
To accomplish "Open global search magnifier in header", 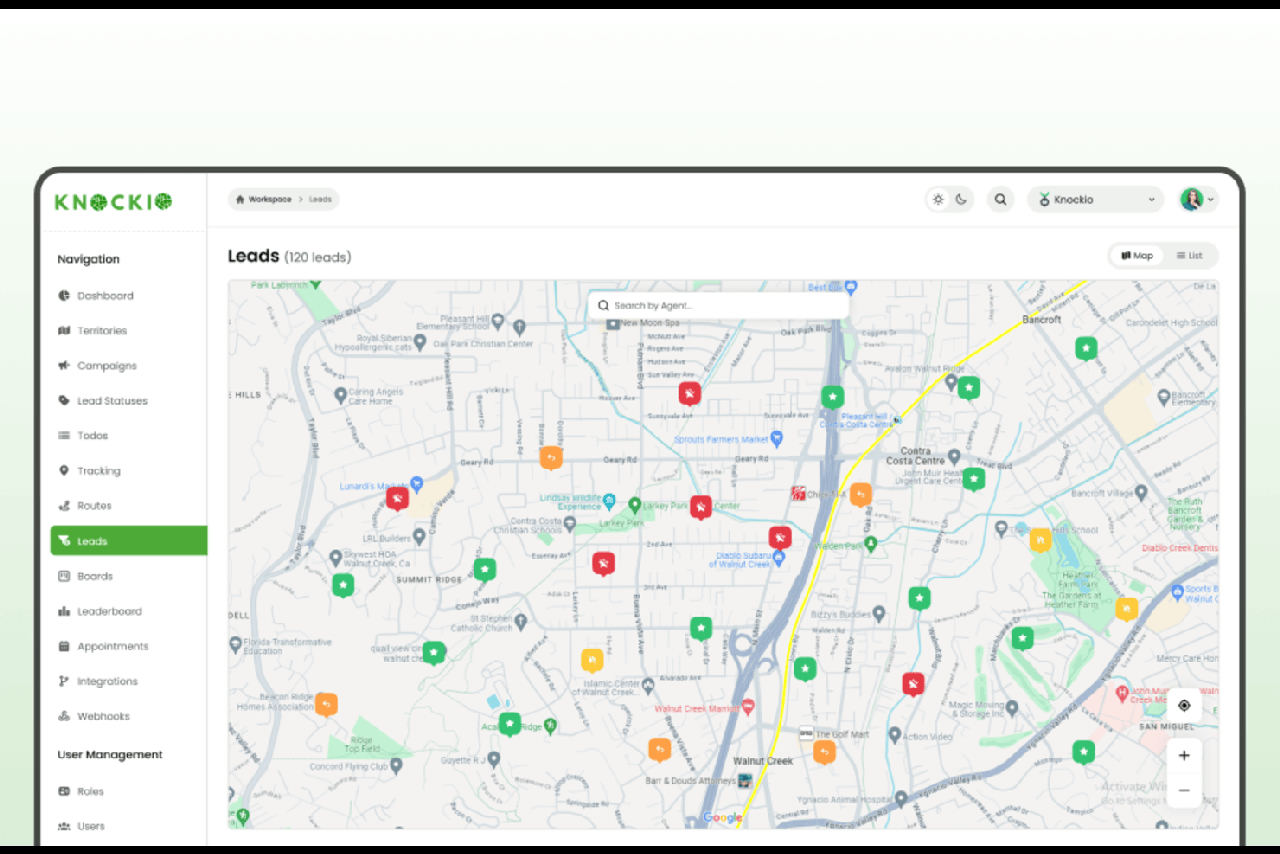I will (x=1000, y=199).
